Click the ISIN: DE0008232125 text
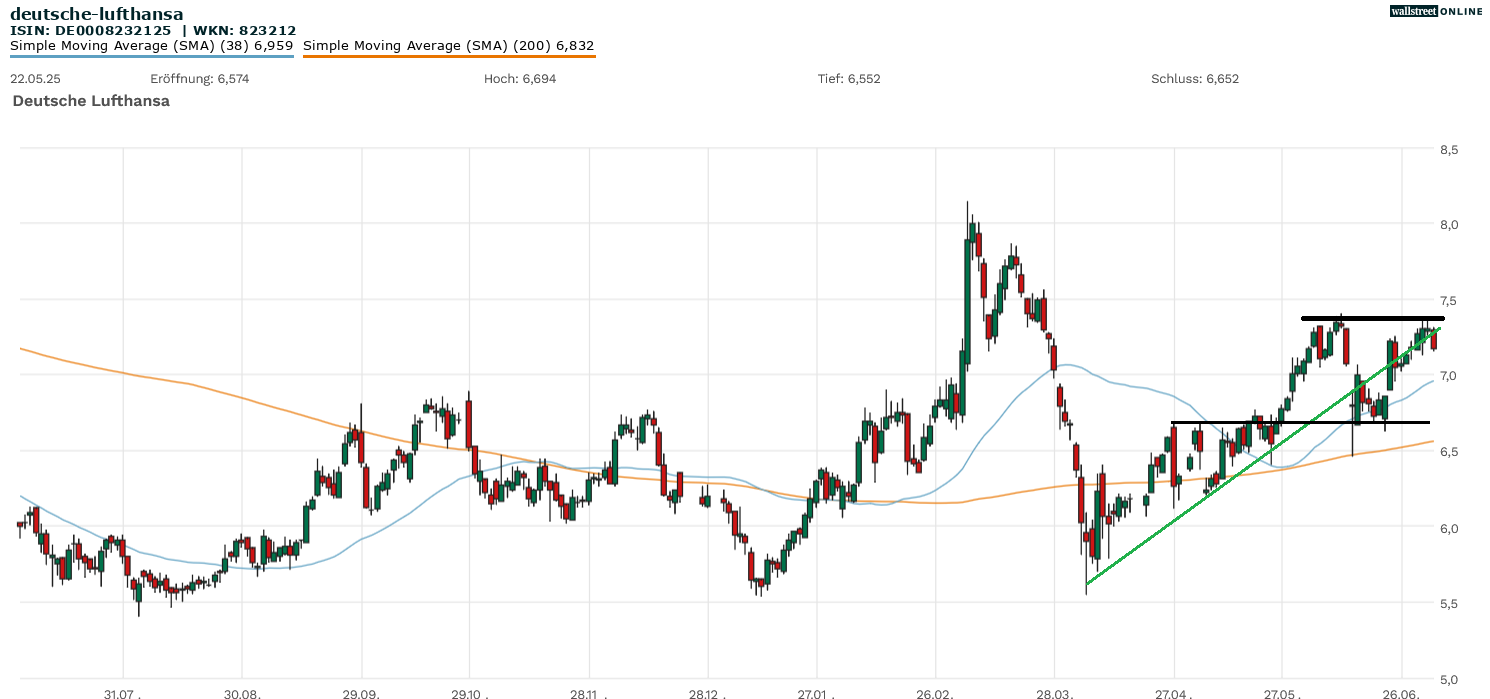Image resolution: width=1490 pixels, height=699 pixels. coord(91,30)
